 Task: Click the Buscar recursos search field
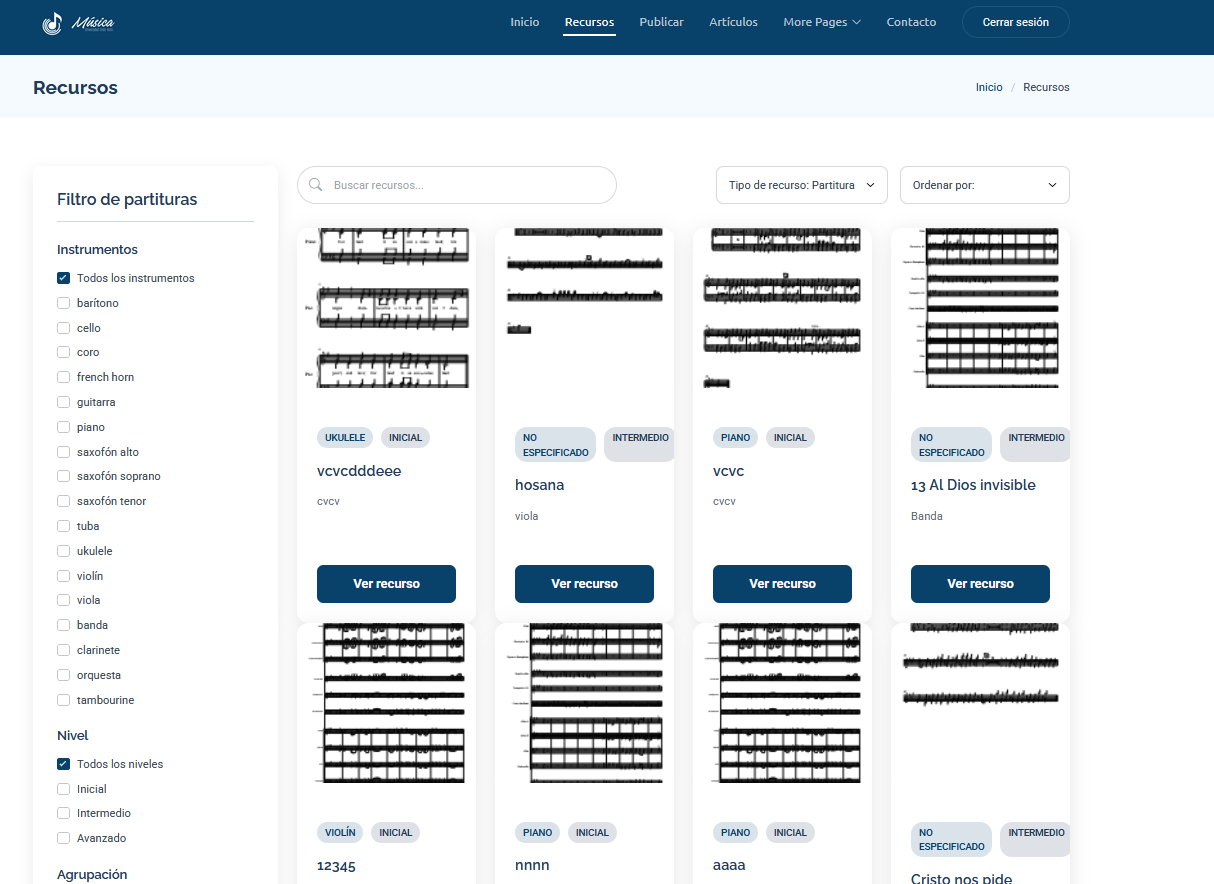tap(457, 185)
